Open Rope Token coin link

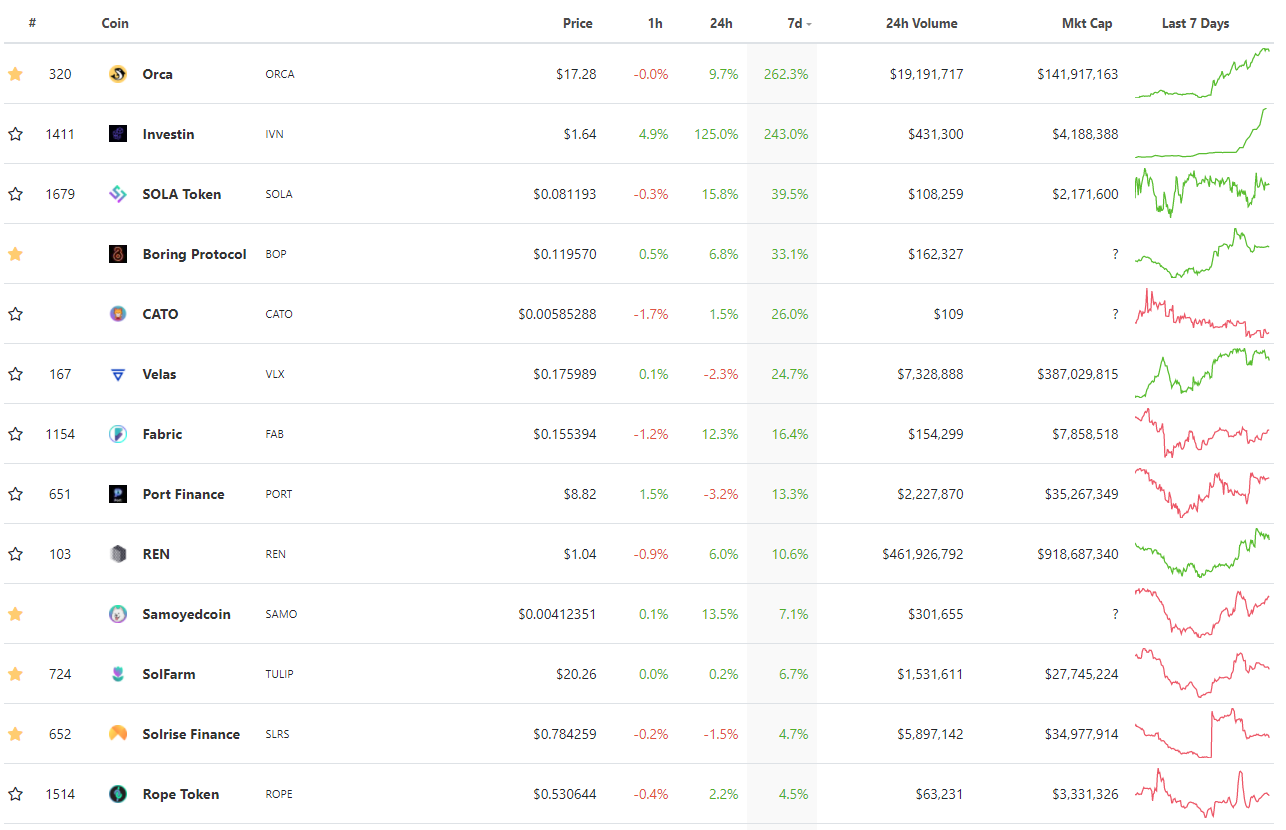[x=181, y=794]
